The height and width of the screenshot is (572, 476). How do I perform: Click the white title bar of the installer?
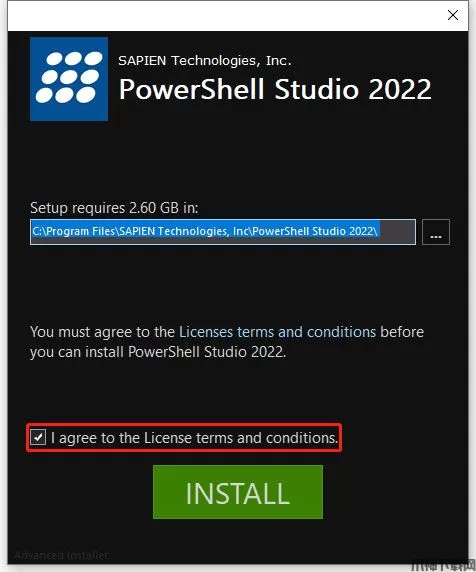pyautogui.click(x=225, y=16)
